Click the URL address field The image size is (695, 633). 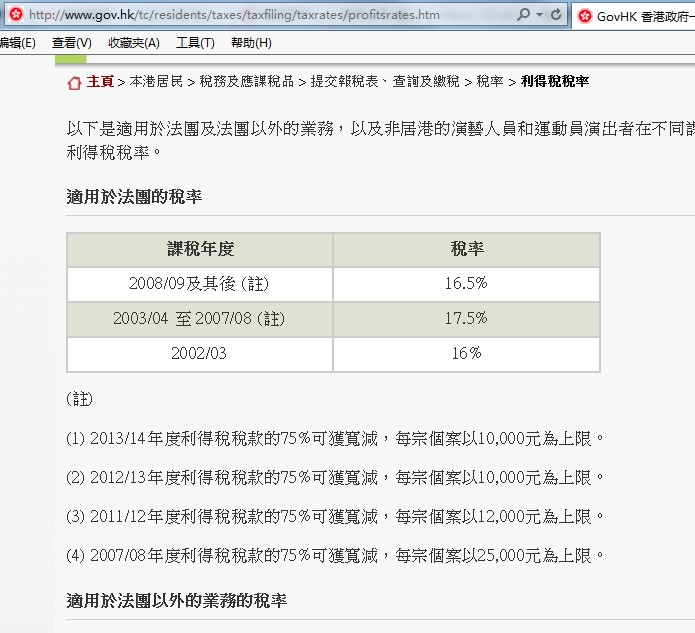tap(260, 15)
